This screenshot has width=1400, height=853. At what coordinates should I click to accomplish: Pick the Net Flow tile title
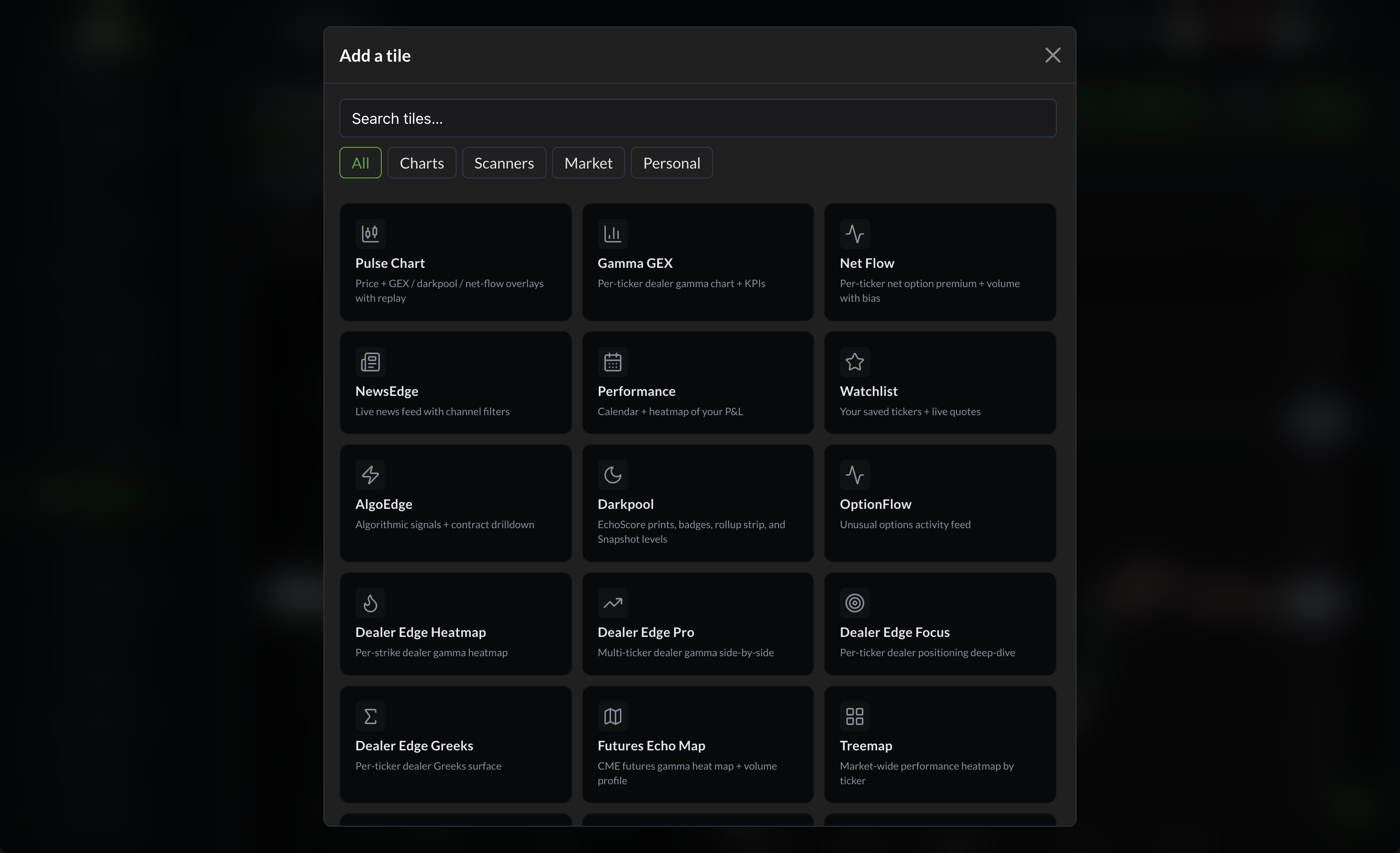click(867, 263)
